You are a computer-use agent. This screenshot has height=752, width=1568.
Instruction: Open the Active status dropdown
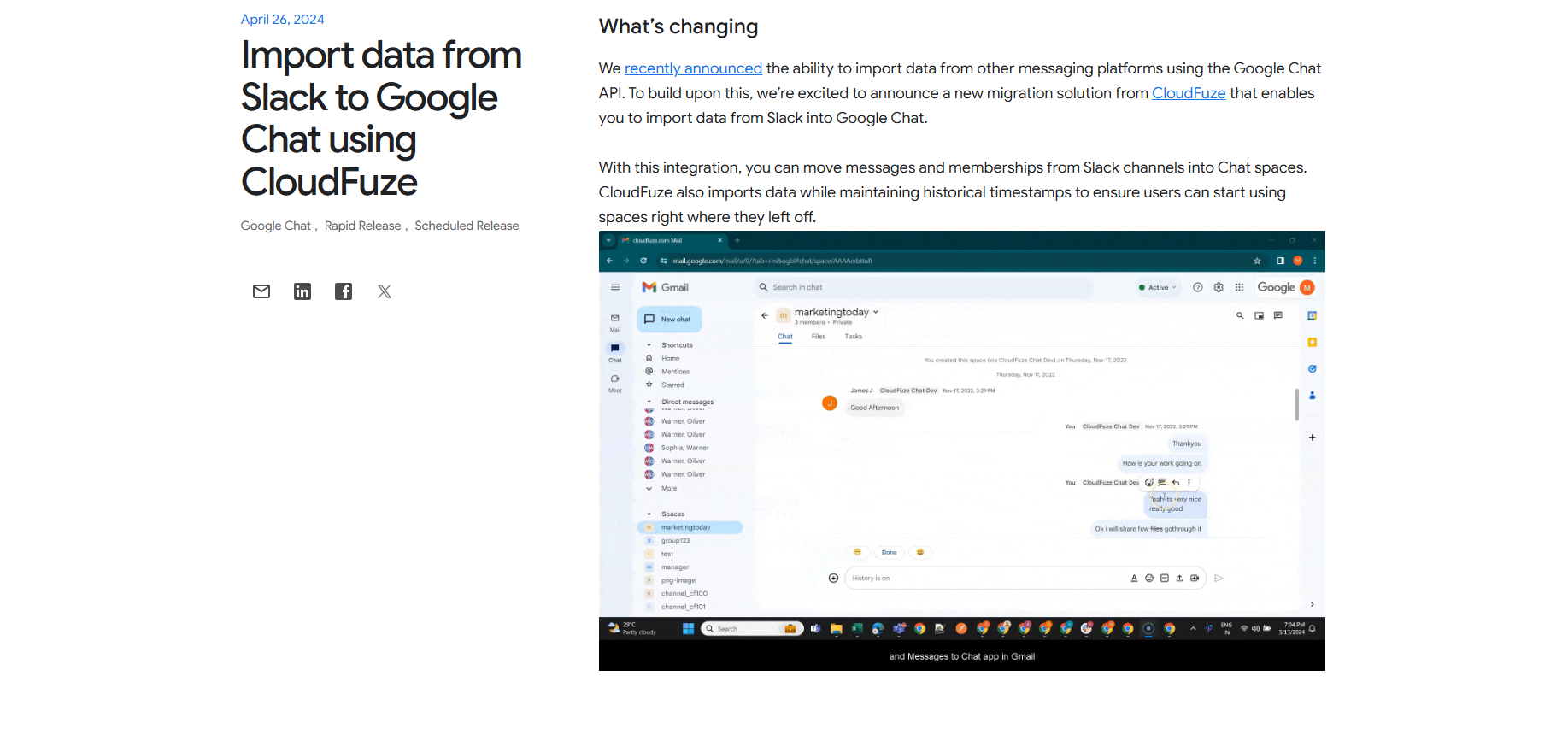tap(1158, 287)
